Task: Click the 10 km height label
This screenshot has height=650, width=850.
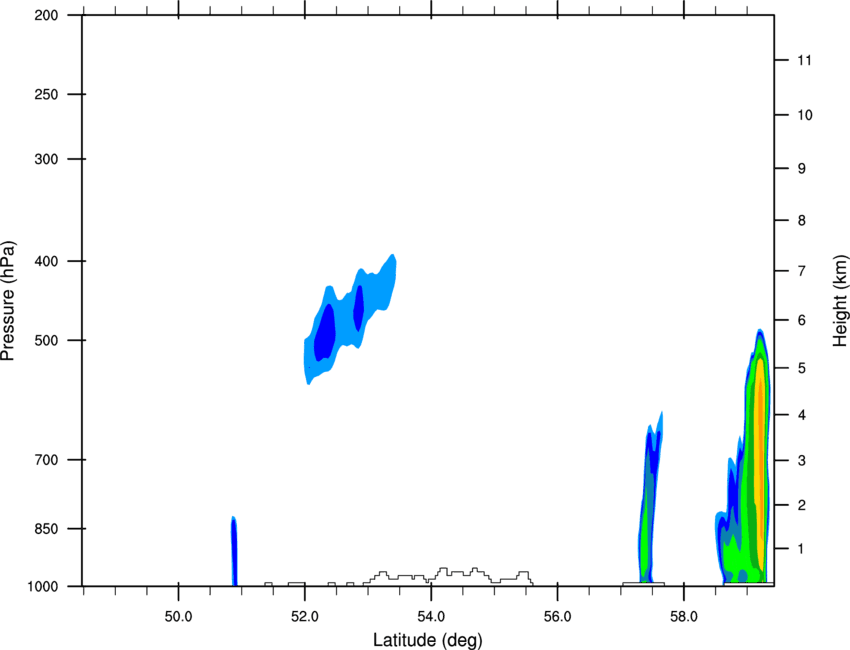Action: click(x=805, y=115)
